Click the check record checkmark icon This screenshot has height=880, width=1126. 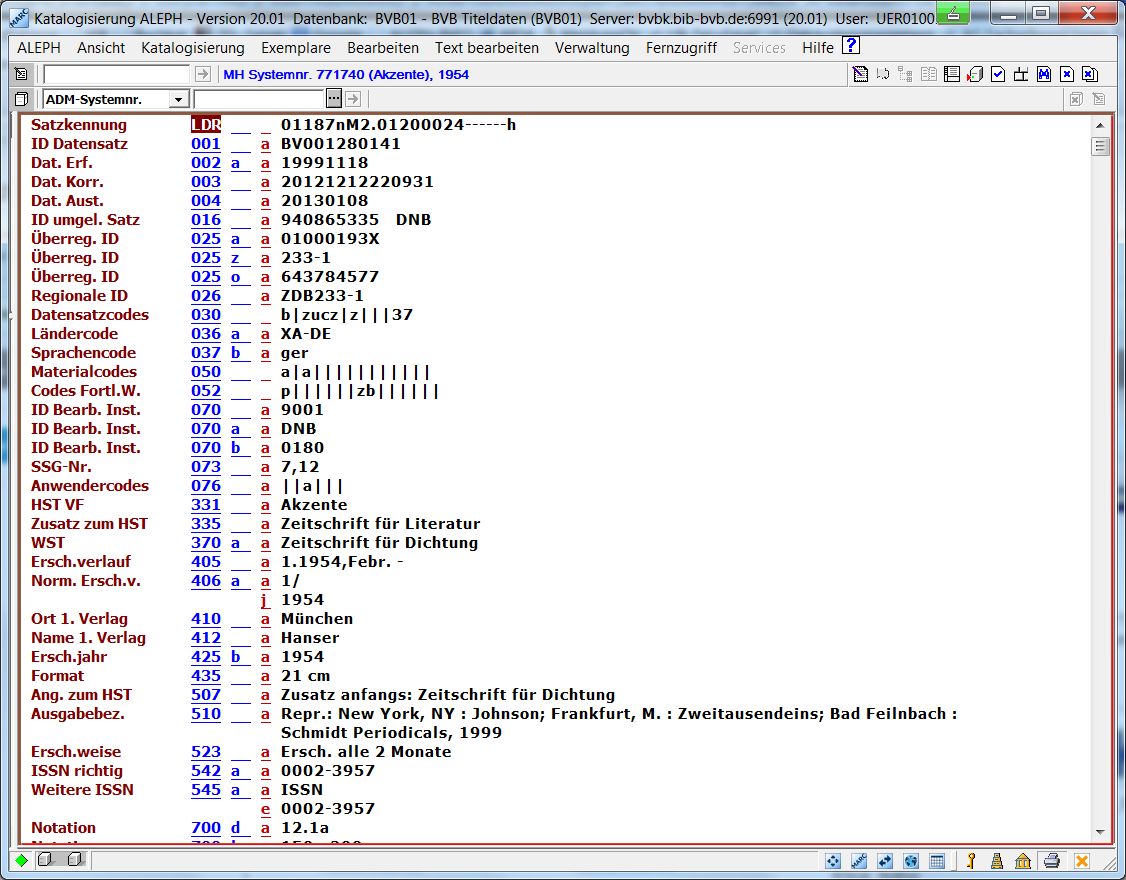(x=998, y=74)
